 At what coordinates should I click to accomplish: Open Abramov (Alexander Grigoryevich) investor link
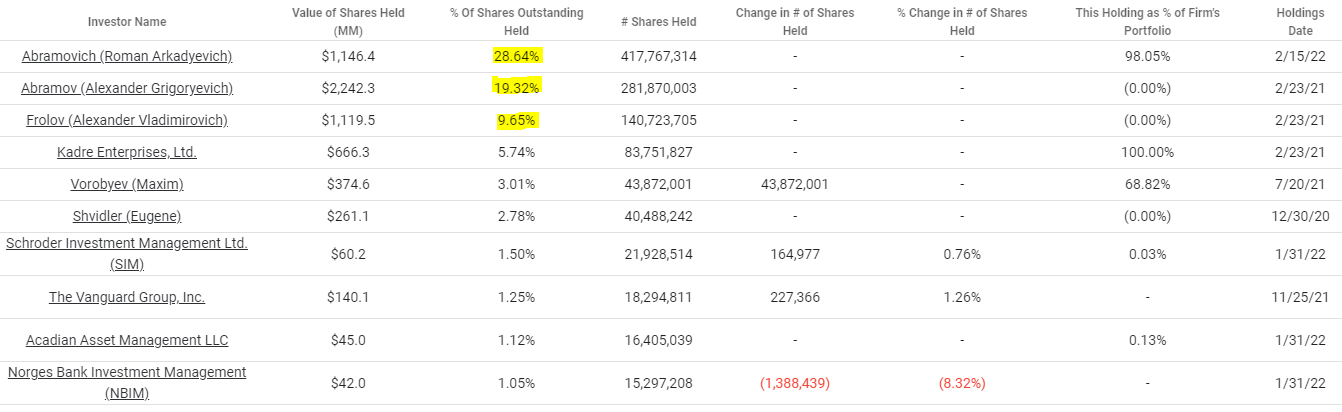pyautogui.click(x=127, y=88)
